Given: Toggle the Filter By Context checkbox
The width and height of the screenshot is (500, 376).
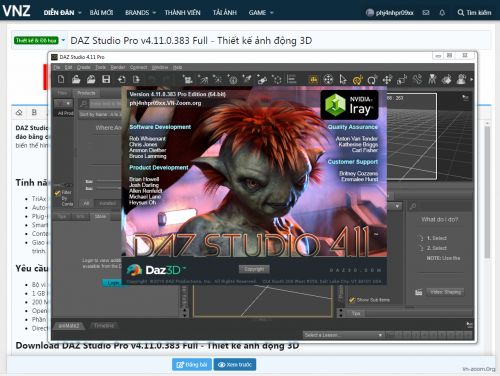Looking at the screenshot, I should click(x=57, y=193).
